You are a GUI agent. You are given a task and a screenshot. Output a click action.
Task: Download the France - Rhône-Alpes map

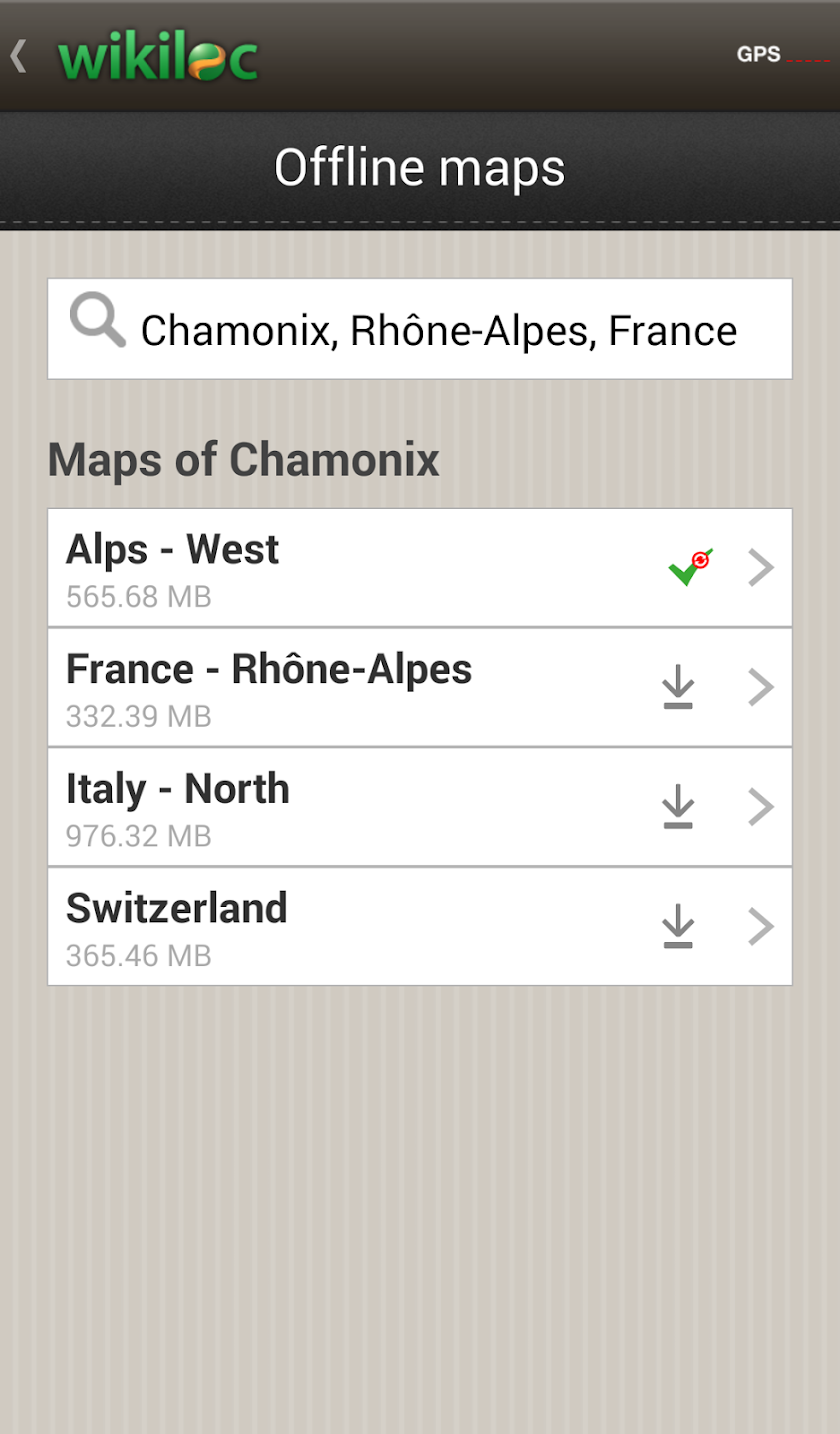click(x=678, y=688)
